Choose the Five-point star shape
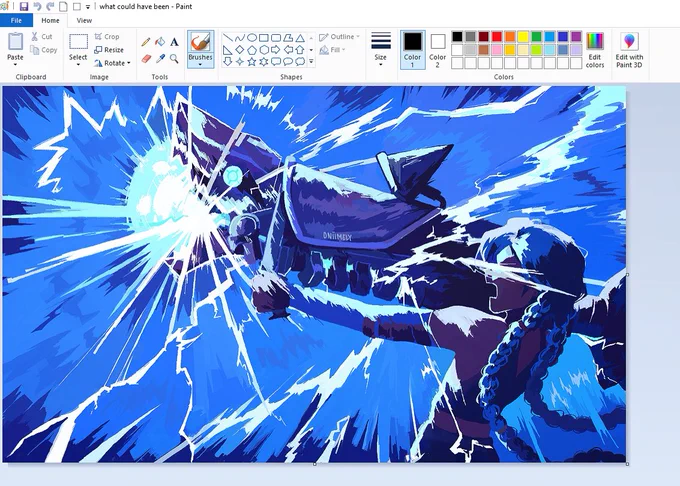 [252, 62]
